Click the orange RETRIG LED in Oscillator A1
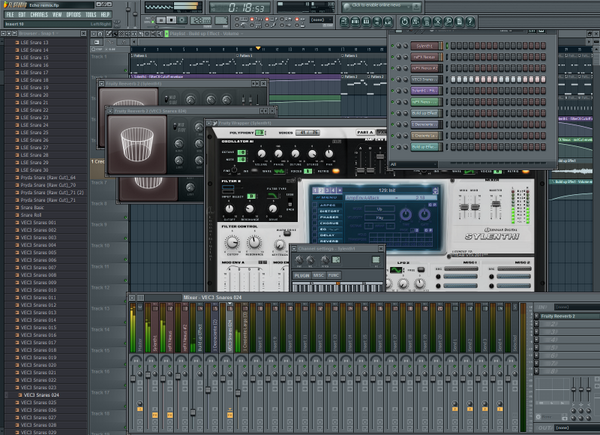 pos(336,171)
